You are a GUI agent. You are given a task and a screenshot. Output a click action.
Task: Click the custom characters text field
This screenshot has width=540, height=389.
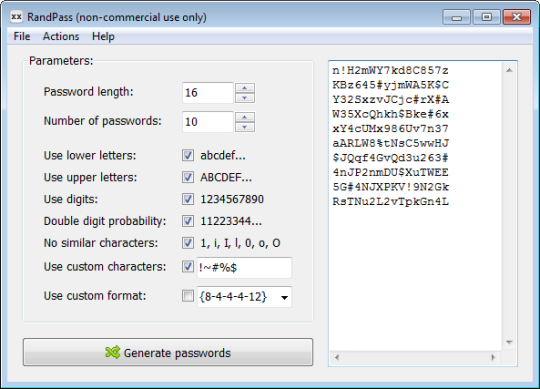[244, 267]
